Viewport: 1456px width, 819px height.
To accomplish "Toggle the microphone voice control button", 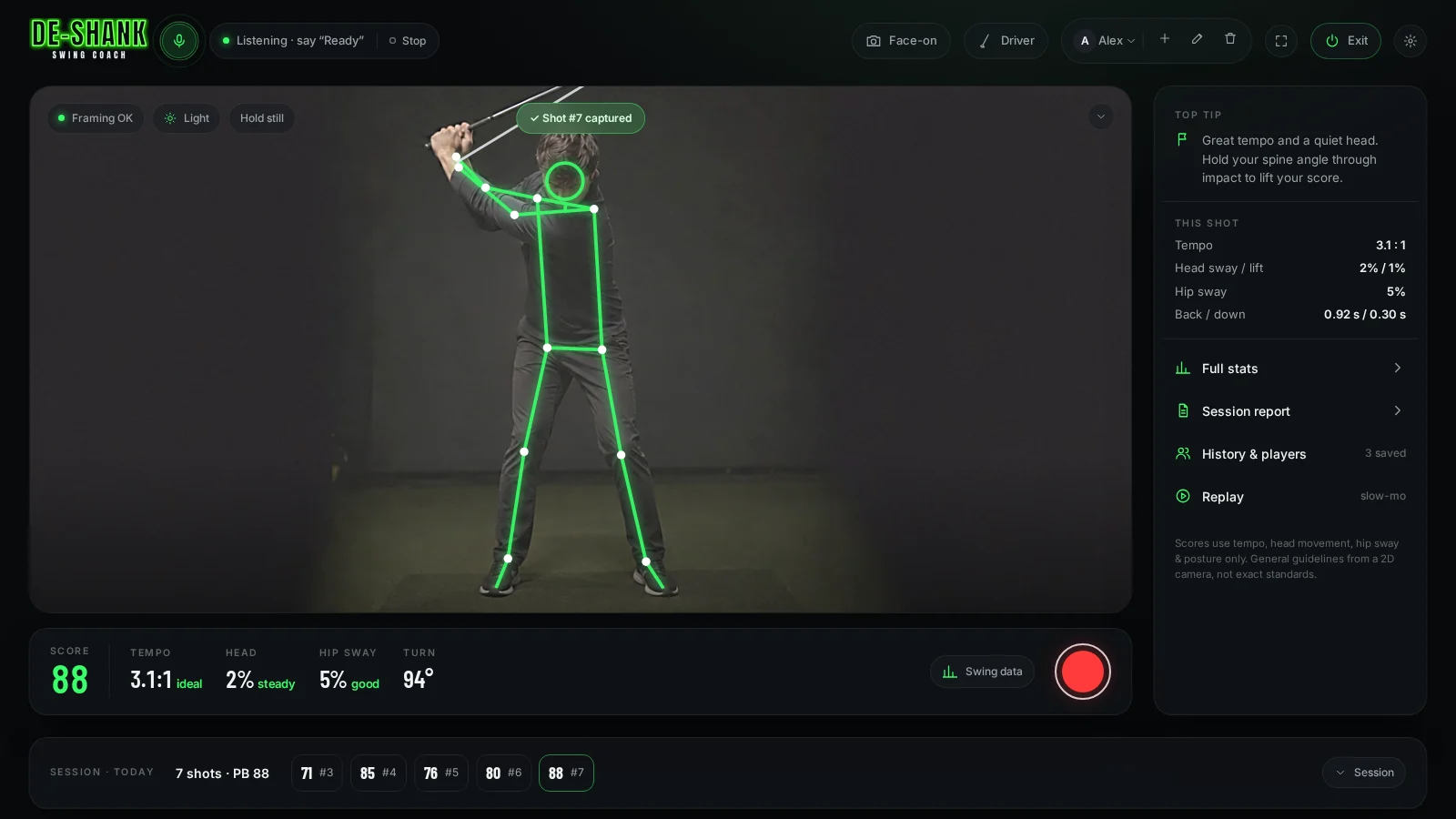I will [179, 41].
